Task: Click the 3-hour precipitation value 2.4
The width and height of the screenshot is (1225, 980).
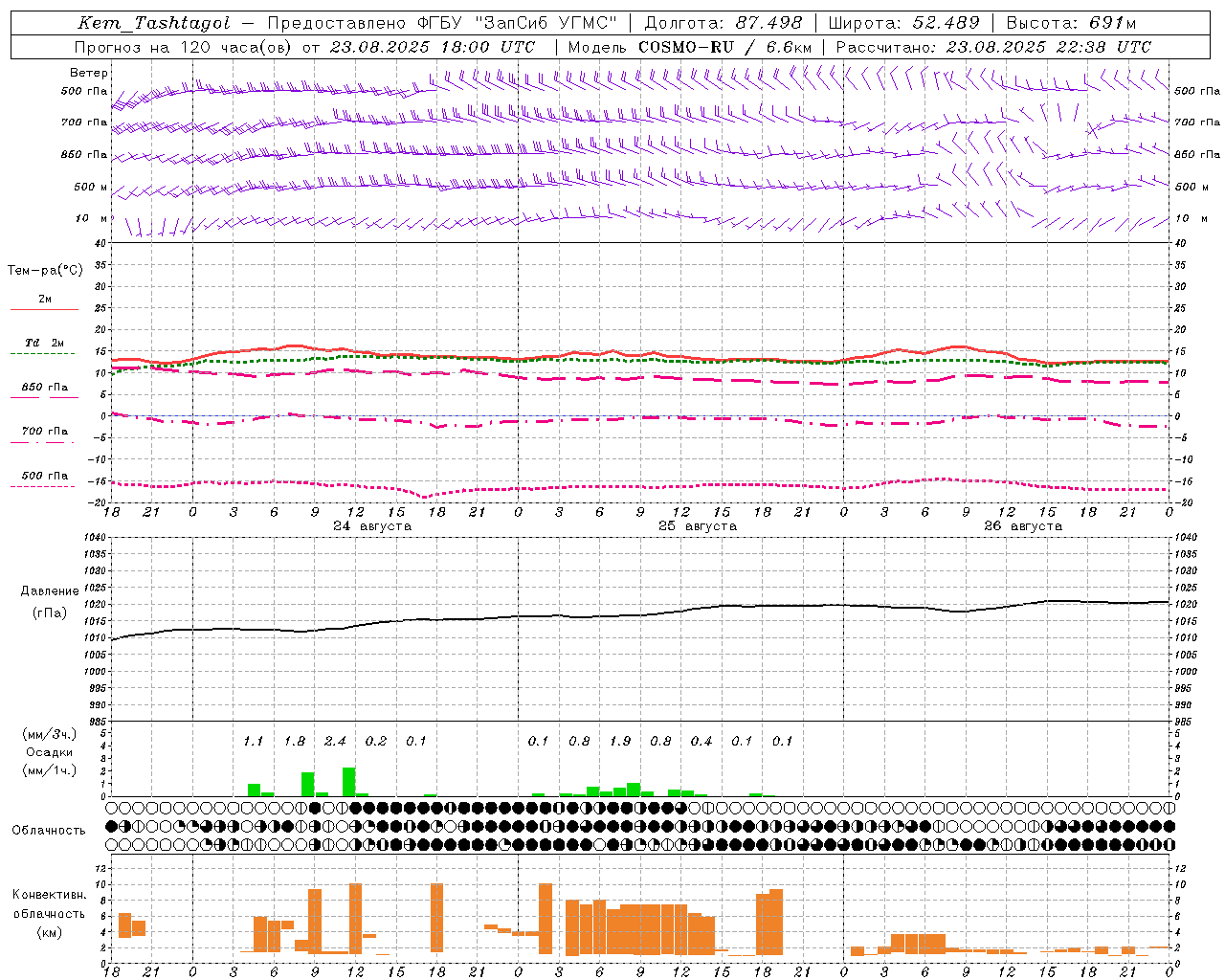Action: [335, 742]
